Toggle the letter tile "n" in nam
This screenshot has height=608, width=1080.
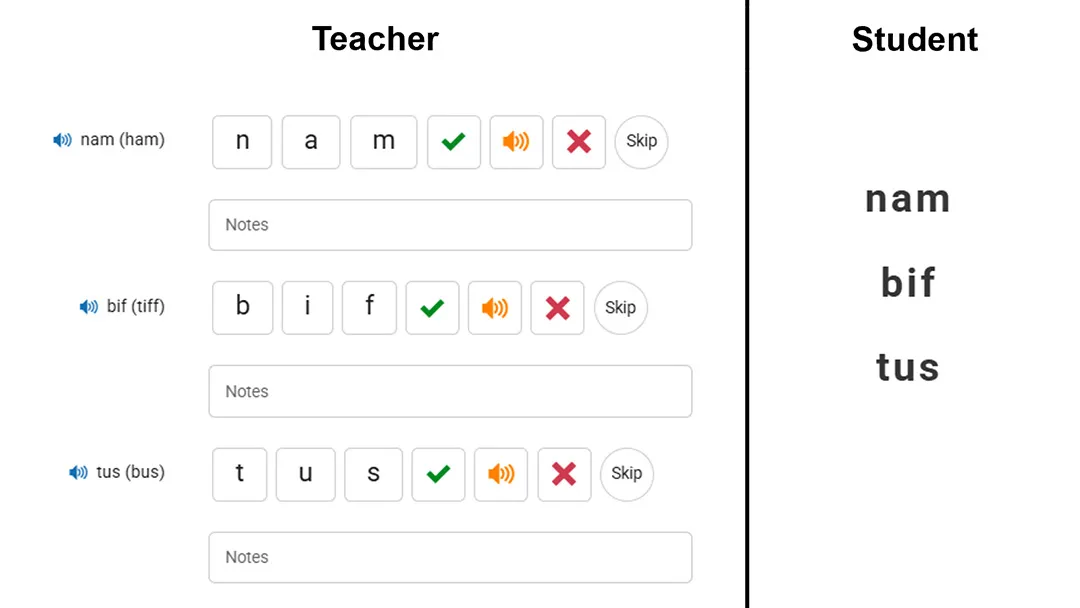(x=241, y=142)
